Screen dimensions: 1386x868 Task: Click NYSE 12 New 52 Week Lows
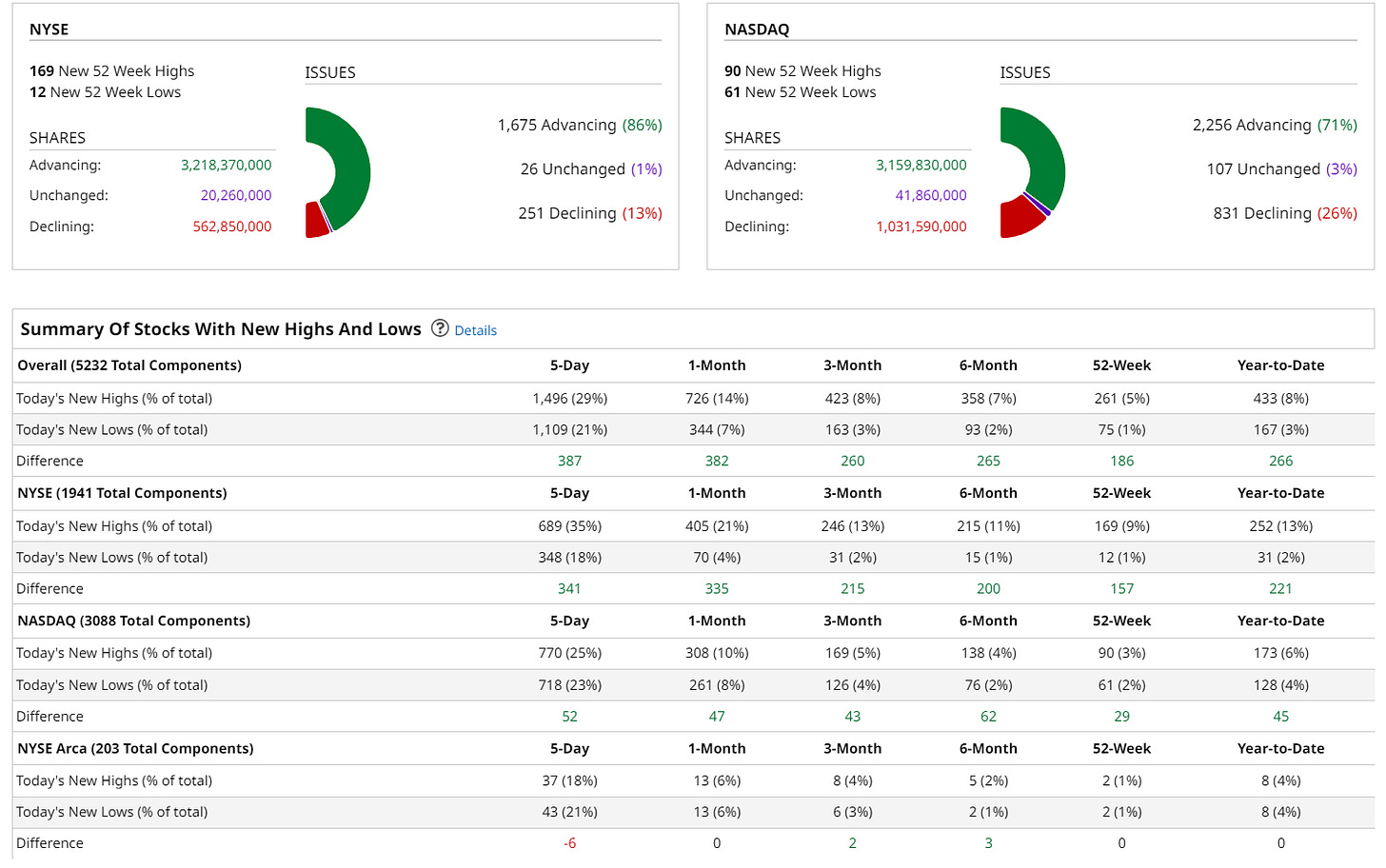pyautogui.click(x=105, y=92)
